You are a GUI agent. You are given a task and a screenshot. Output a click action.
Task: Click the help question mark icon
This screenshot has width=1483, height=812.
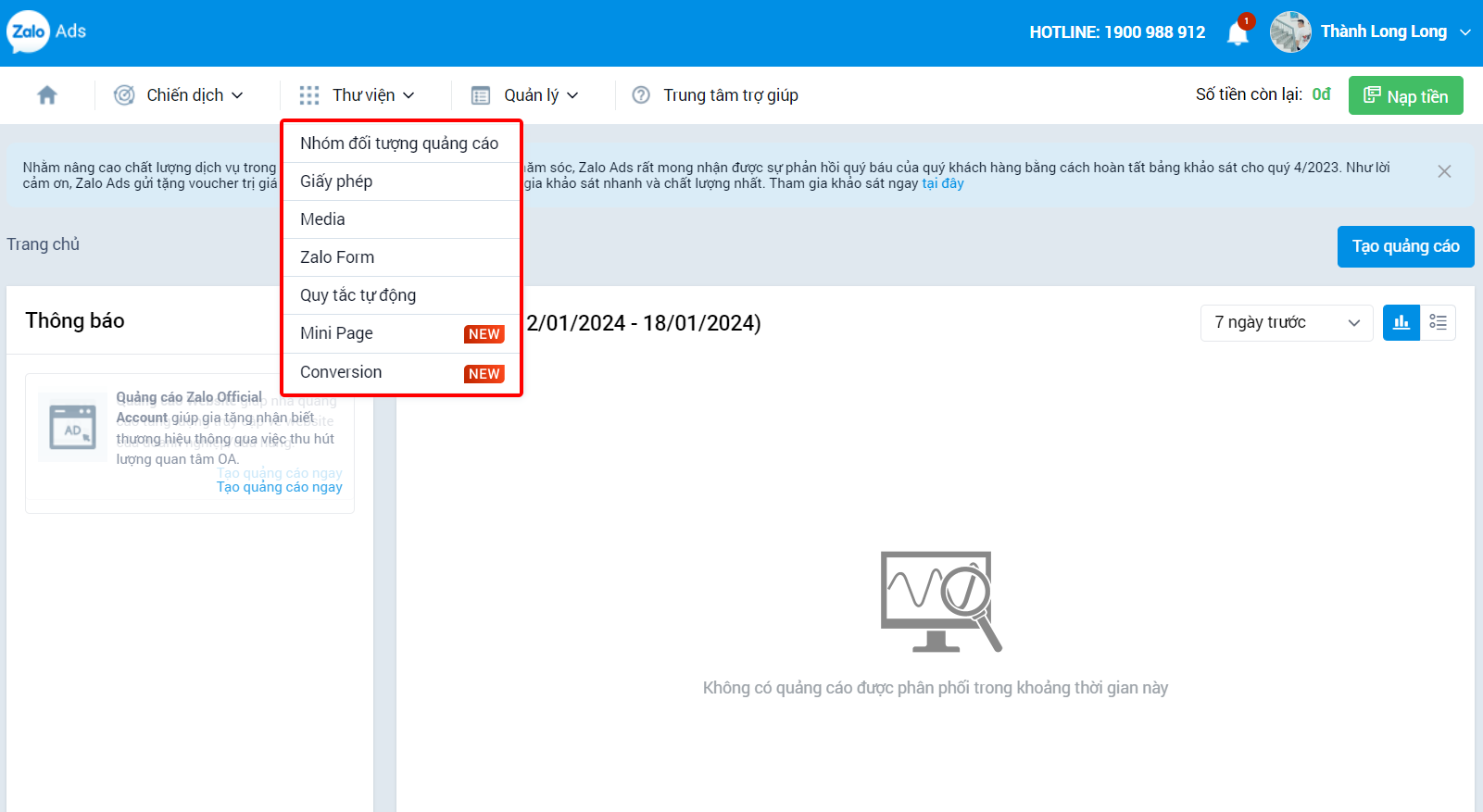click(x=641, y=95)
